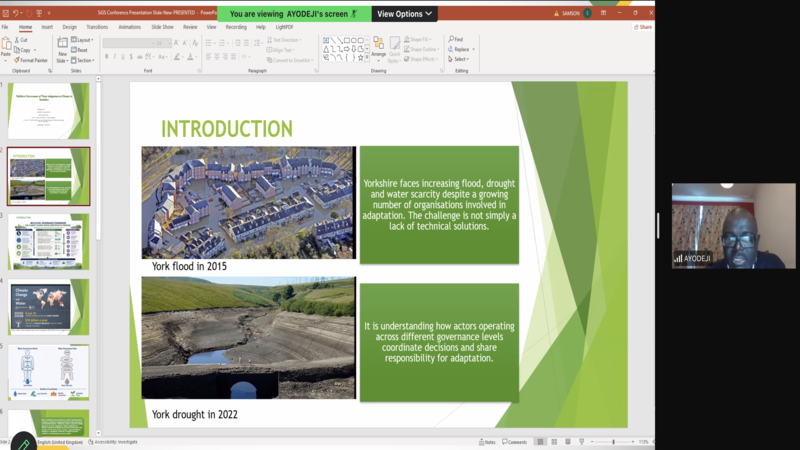Switch to the Slide Show ribbon tab
Screen dimensions: 800x450
point(162,27)
